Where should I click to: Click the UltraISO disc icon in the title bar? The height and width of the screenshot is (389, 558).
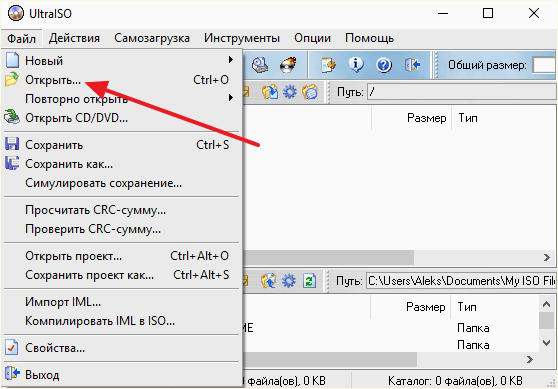pyautogui.click(x=16, y=13)
